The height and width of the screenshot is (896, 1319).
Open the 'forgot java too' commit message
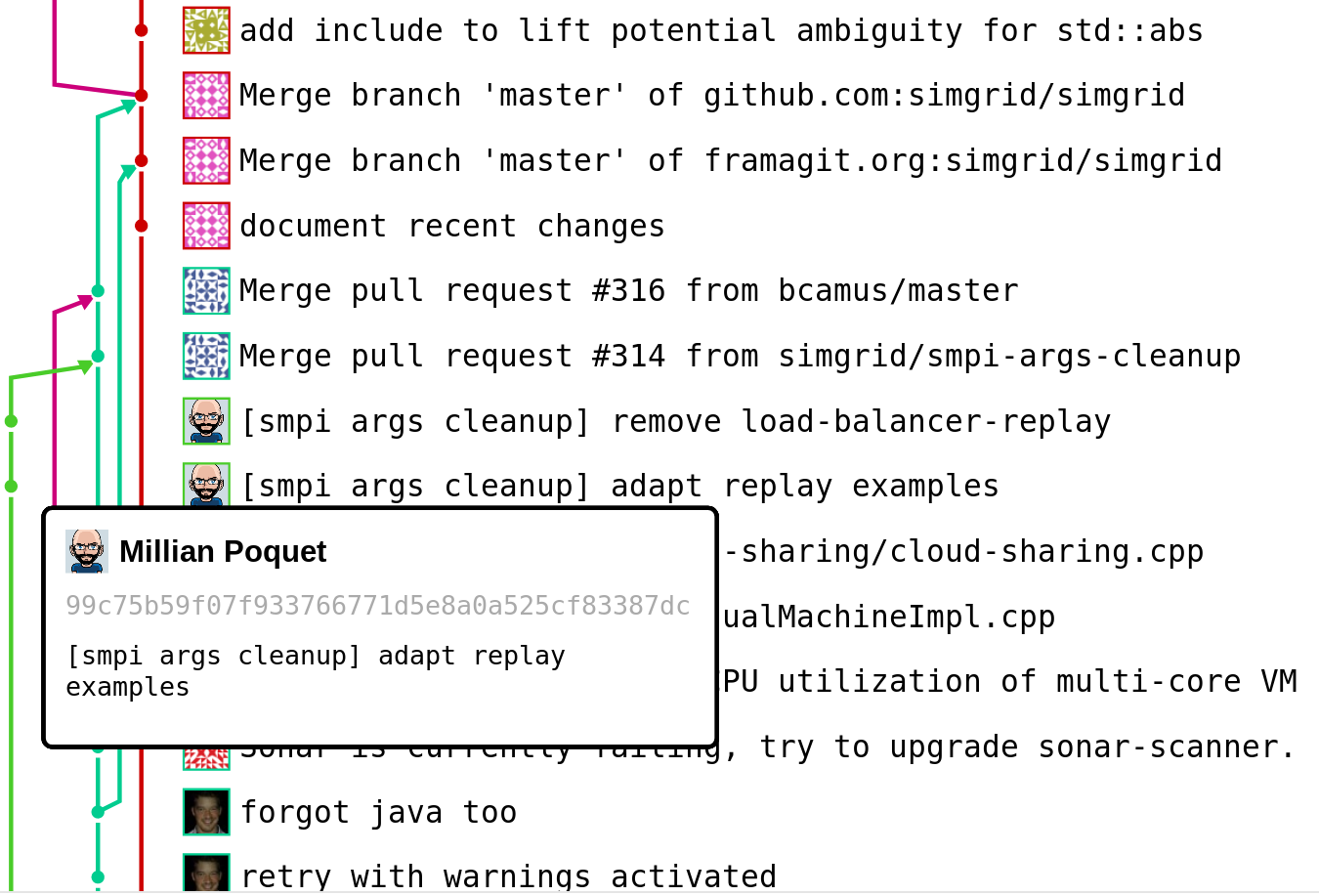tap(378, 813)
